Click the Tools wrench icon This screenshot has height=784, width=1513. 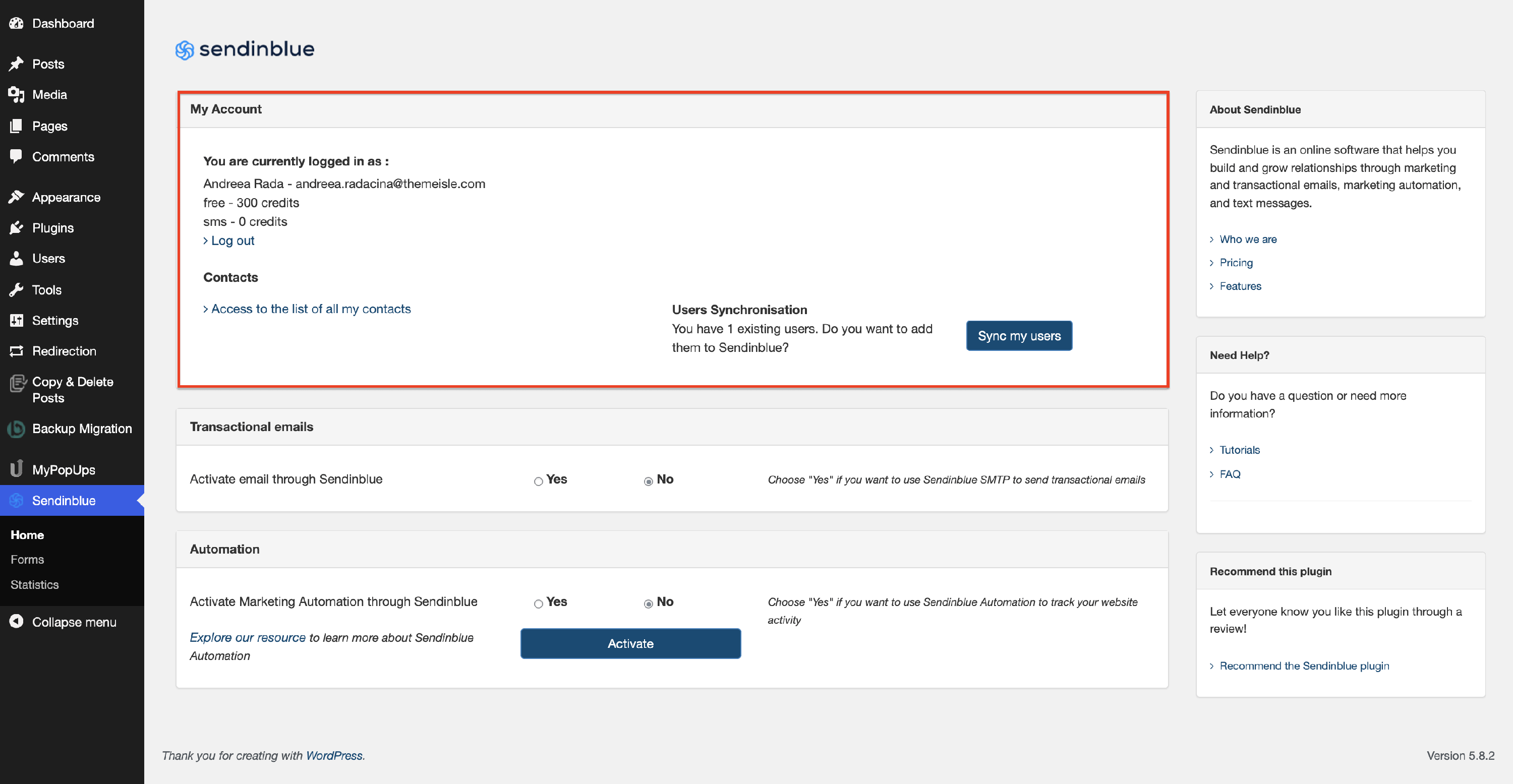click(x=17, y=289)
